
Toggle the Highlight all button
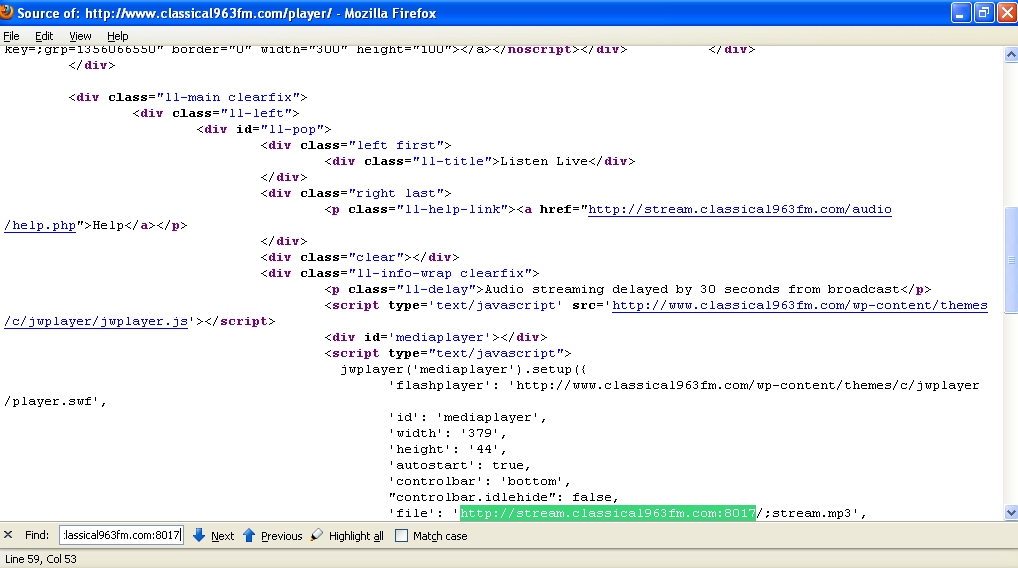click(x=356, y=536)
